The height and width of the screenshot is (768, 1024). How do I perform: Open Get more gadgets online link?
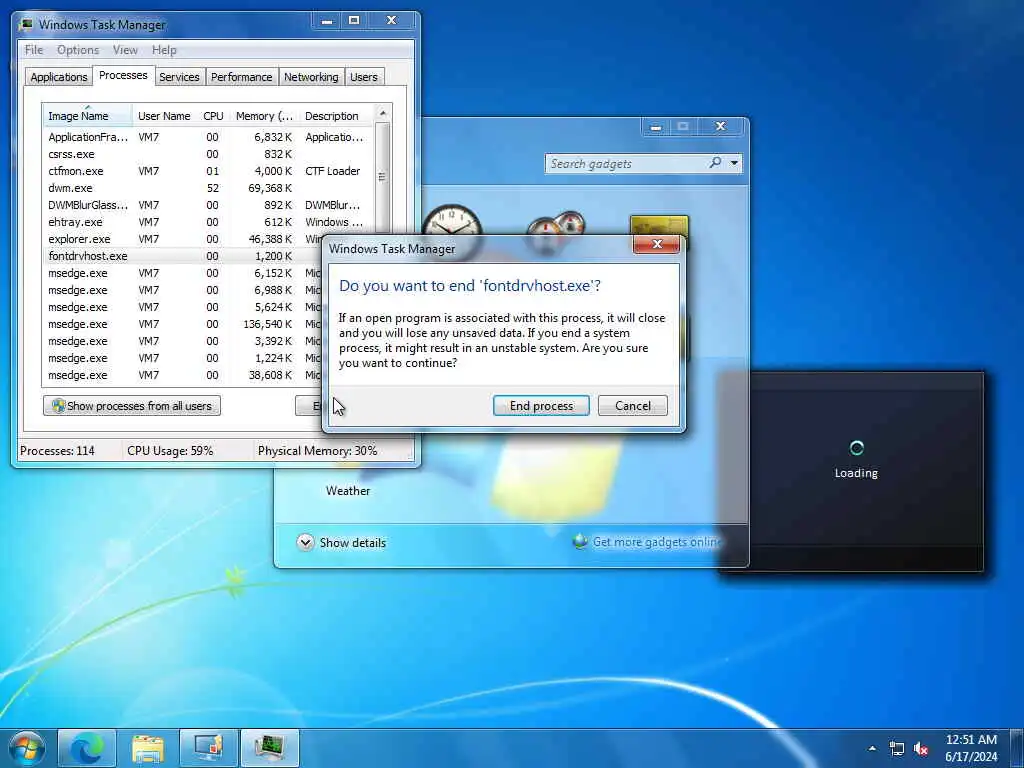pyautogui.click(x=656, y=541)
